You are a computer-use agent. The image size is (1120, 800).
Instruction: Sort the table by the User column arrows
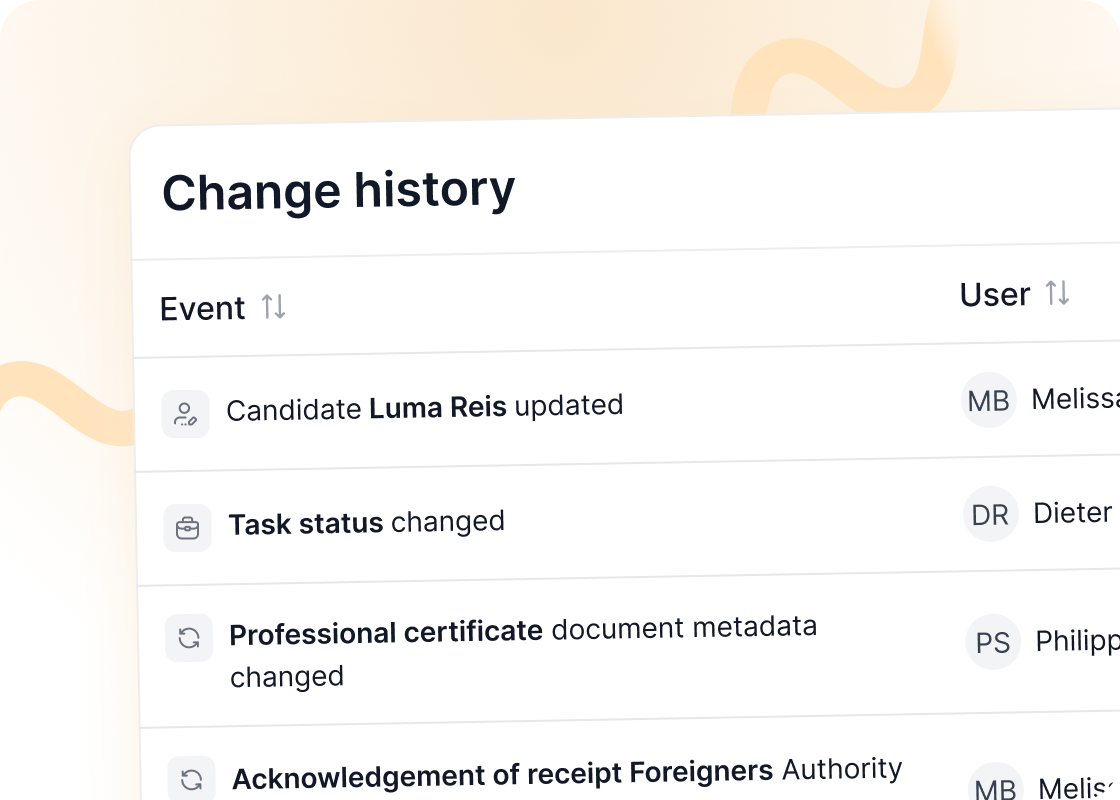1057,293
